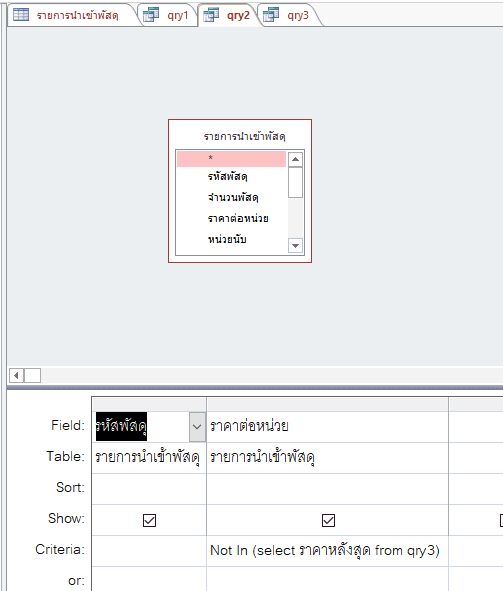Click the diagram pane left scroll arrow

coord(16,375)
